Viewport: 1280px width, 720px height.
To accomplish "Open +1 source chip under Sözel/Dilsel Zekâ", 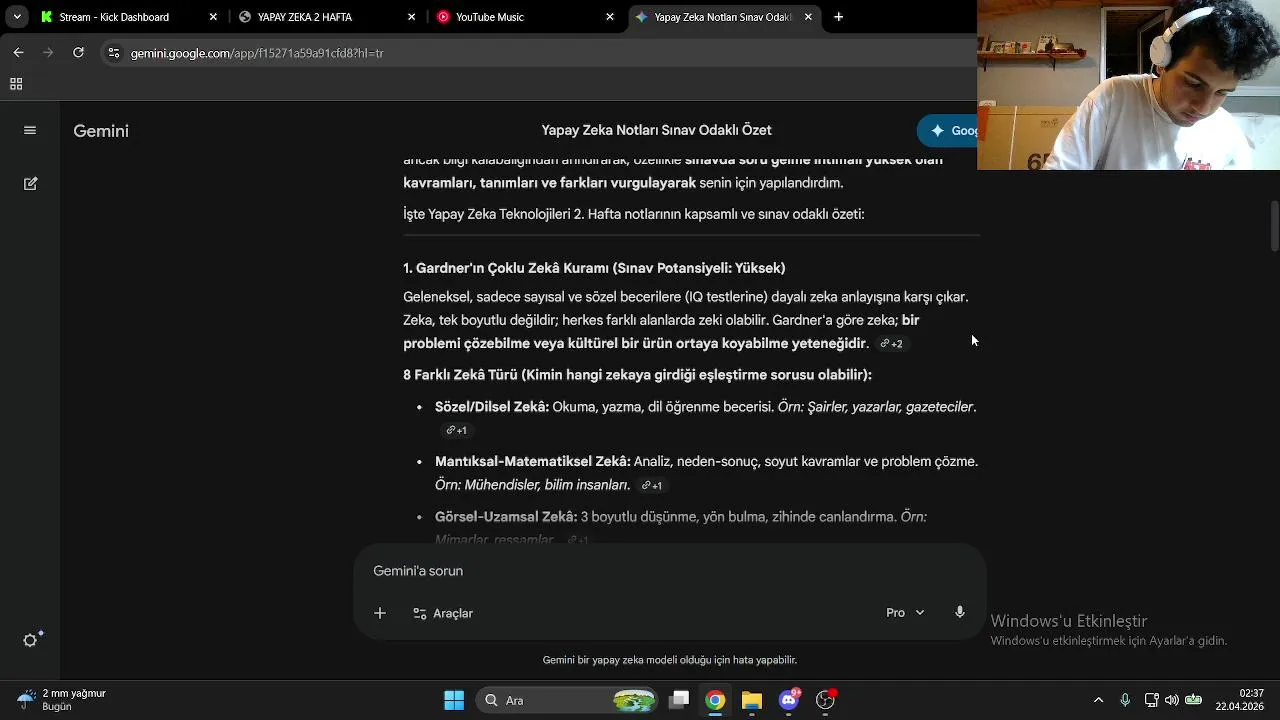I will coord(456,430).
